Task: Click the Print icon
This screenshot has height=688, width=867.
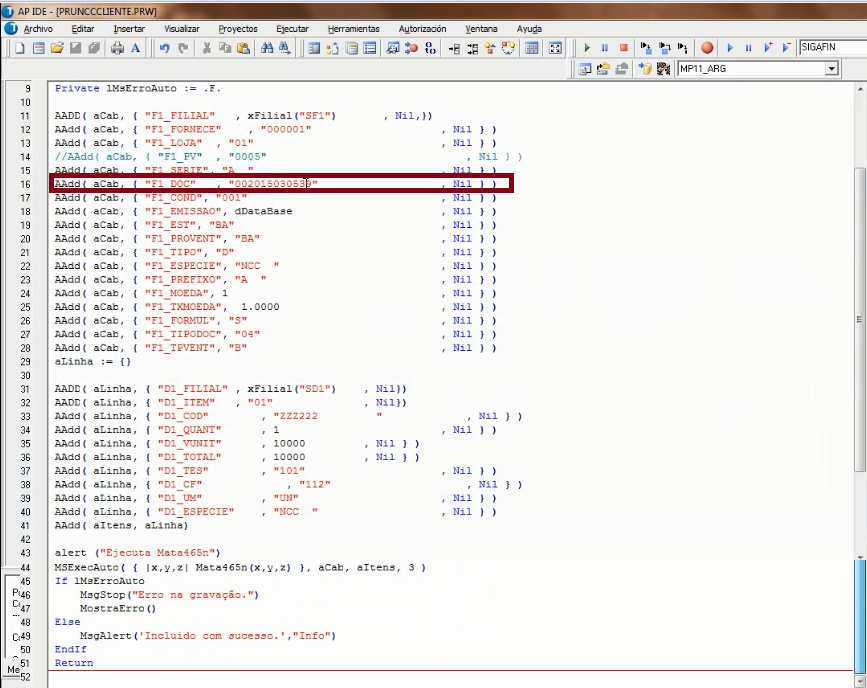Action: coord(117,48)
